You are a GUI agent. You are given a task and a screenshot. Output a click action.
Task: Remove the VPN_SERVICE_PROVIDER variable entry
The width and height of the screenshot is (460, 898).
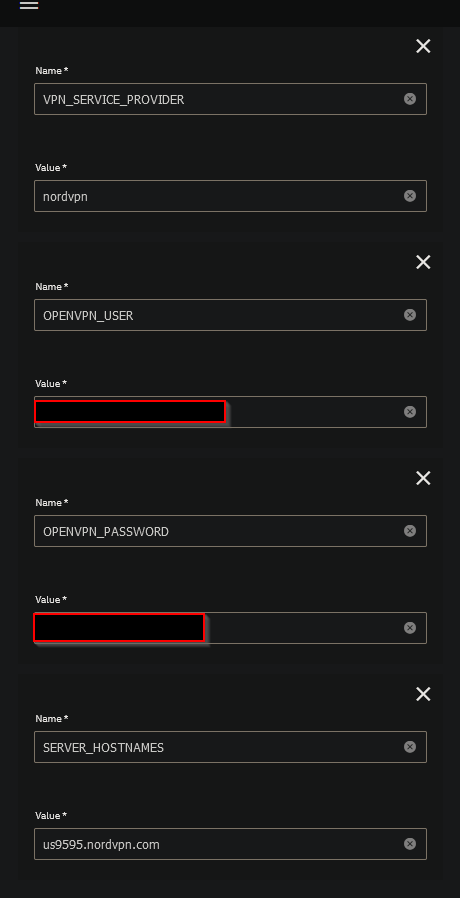(x=423, y=46)
